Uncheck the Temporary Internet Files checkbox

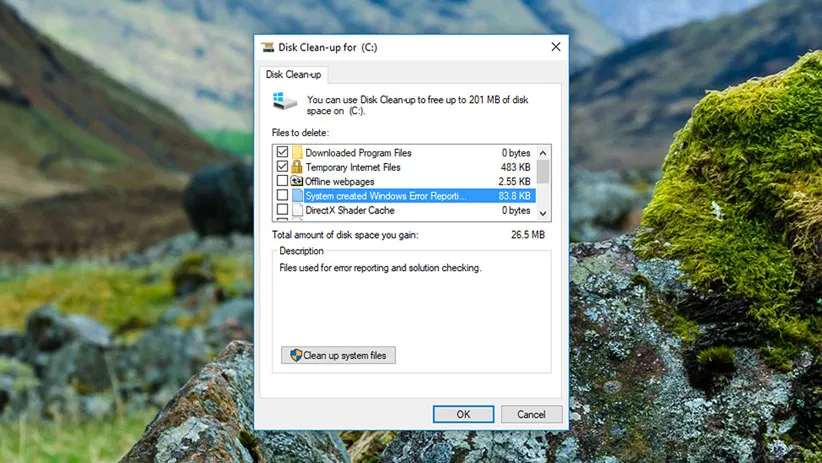[x=282, y=167]
